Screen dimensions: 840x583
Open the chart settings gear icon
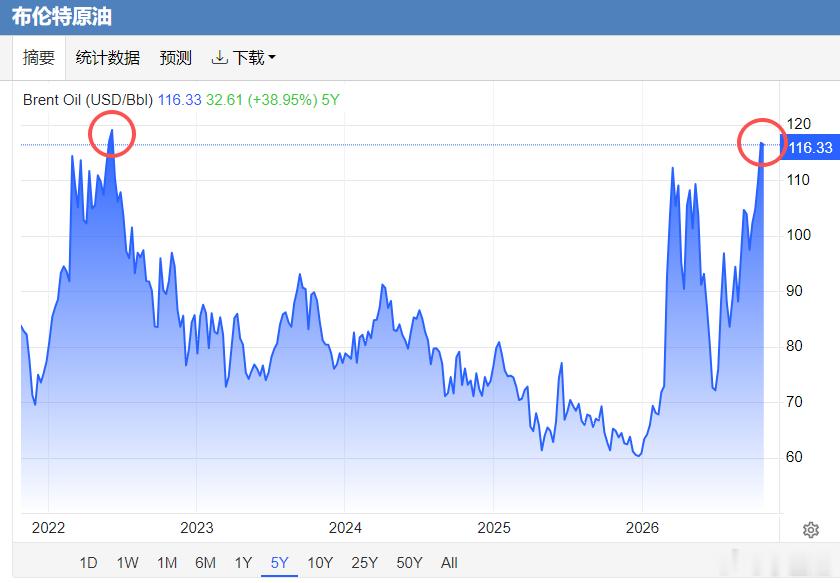(x=811, y=530)
